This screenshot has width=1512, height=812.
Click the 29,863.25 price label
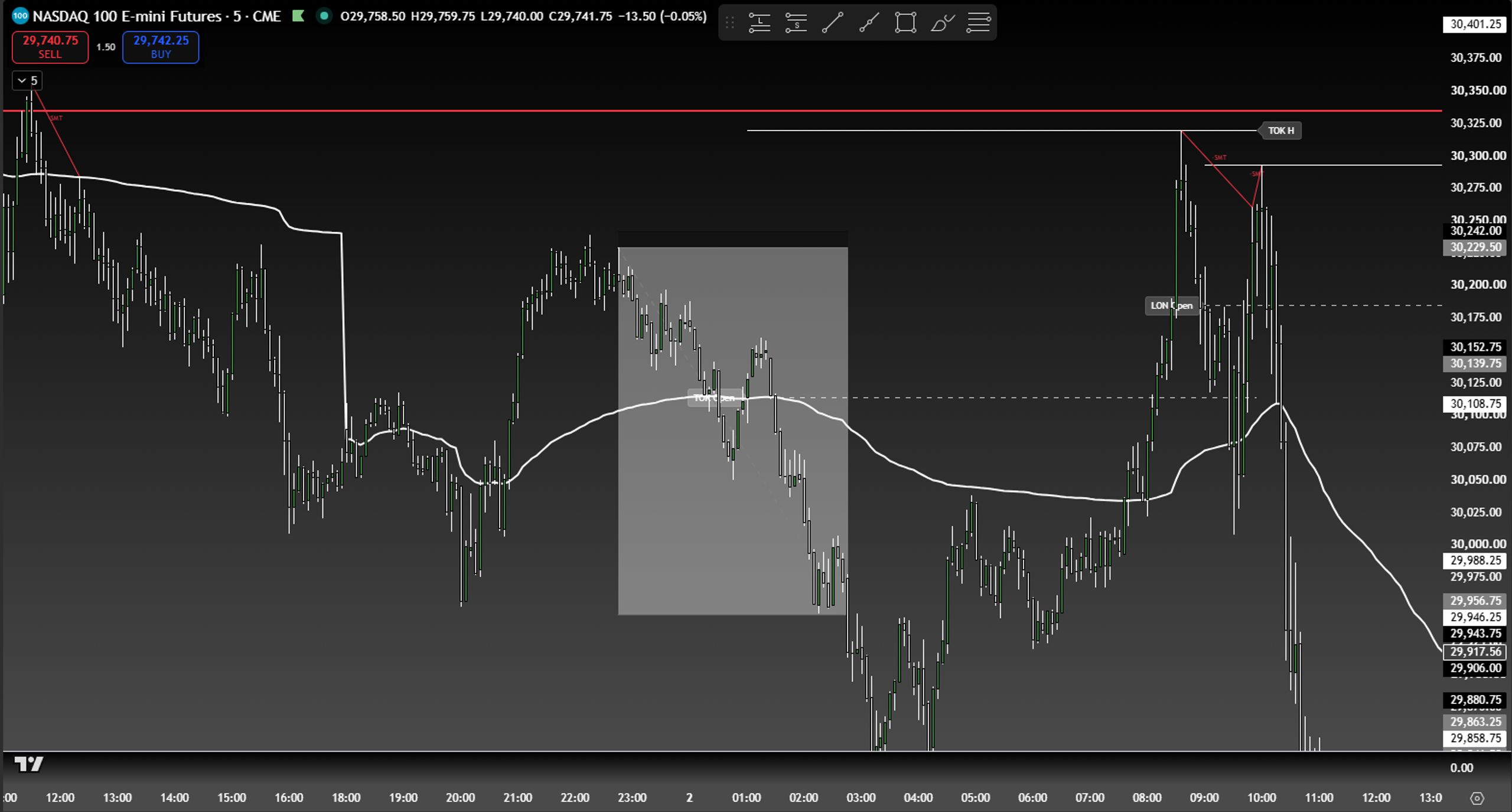(1475, 722)
